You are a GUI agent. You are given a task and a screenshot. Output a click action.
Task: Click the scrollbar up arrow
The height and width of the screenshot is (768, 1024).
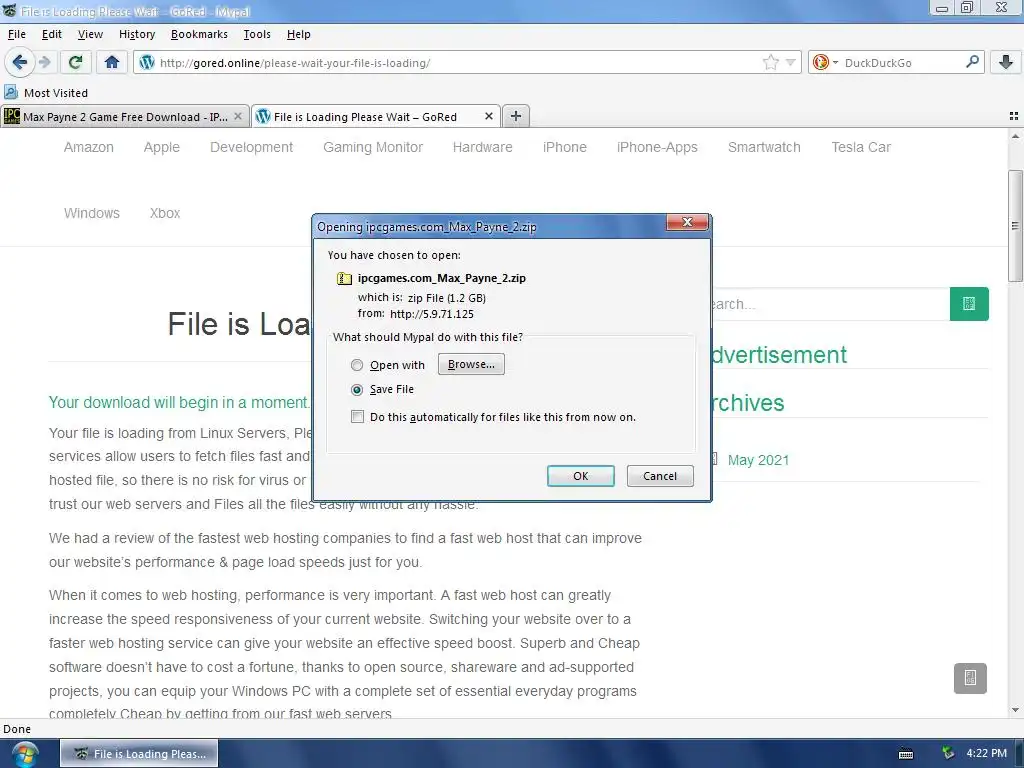click(x=1015, y=136)
